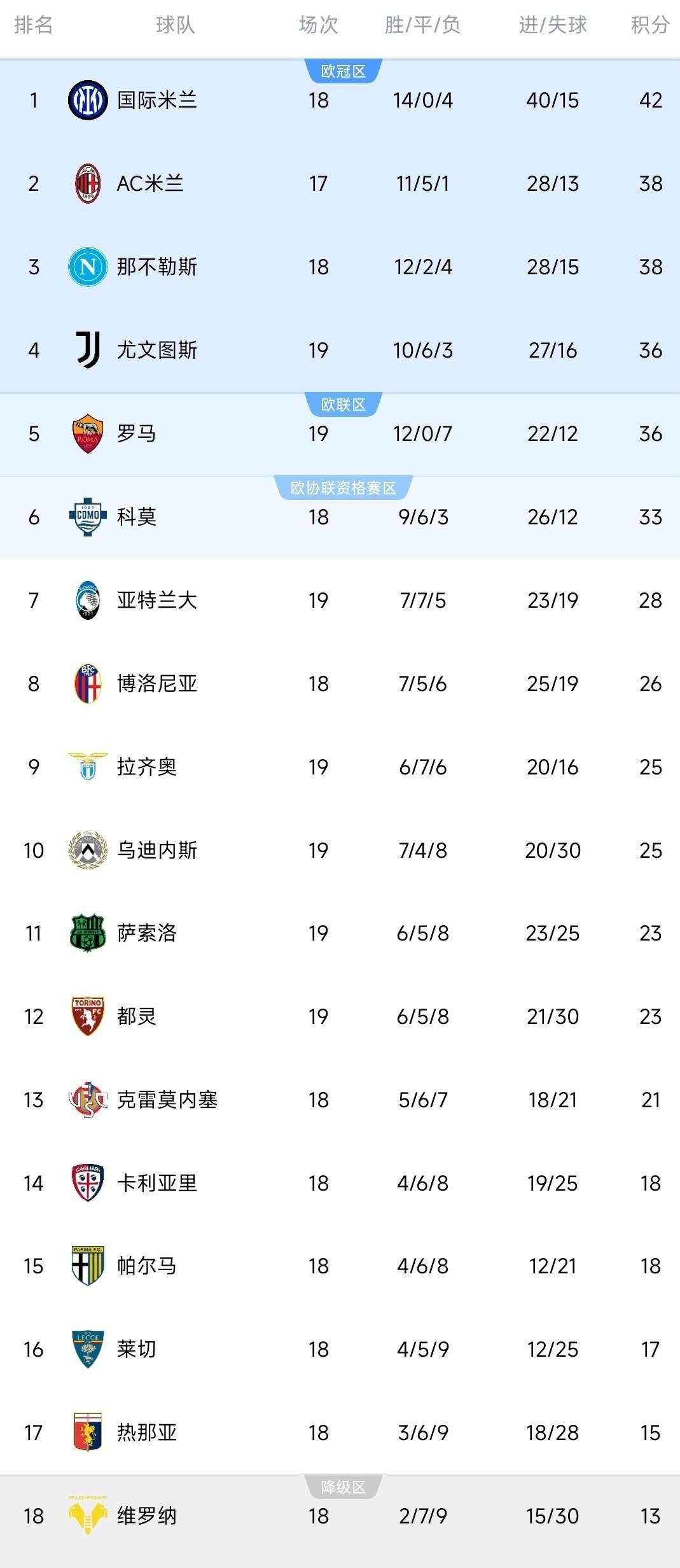Tap the Roma wolf crest

(88, 434)
